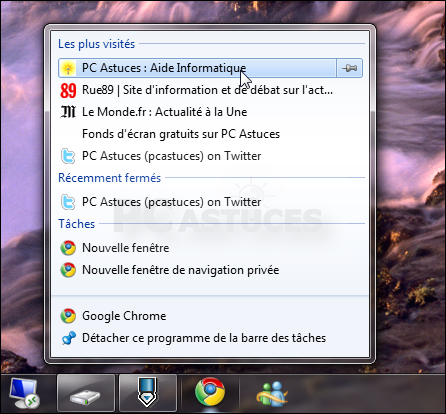Open Windows Live Messenger from the taskbar
The image size is (446, 414).
pos(271,393)
